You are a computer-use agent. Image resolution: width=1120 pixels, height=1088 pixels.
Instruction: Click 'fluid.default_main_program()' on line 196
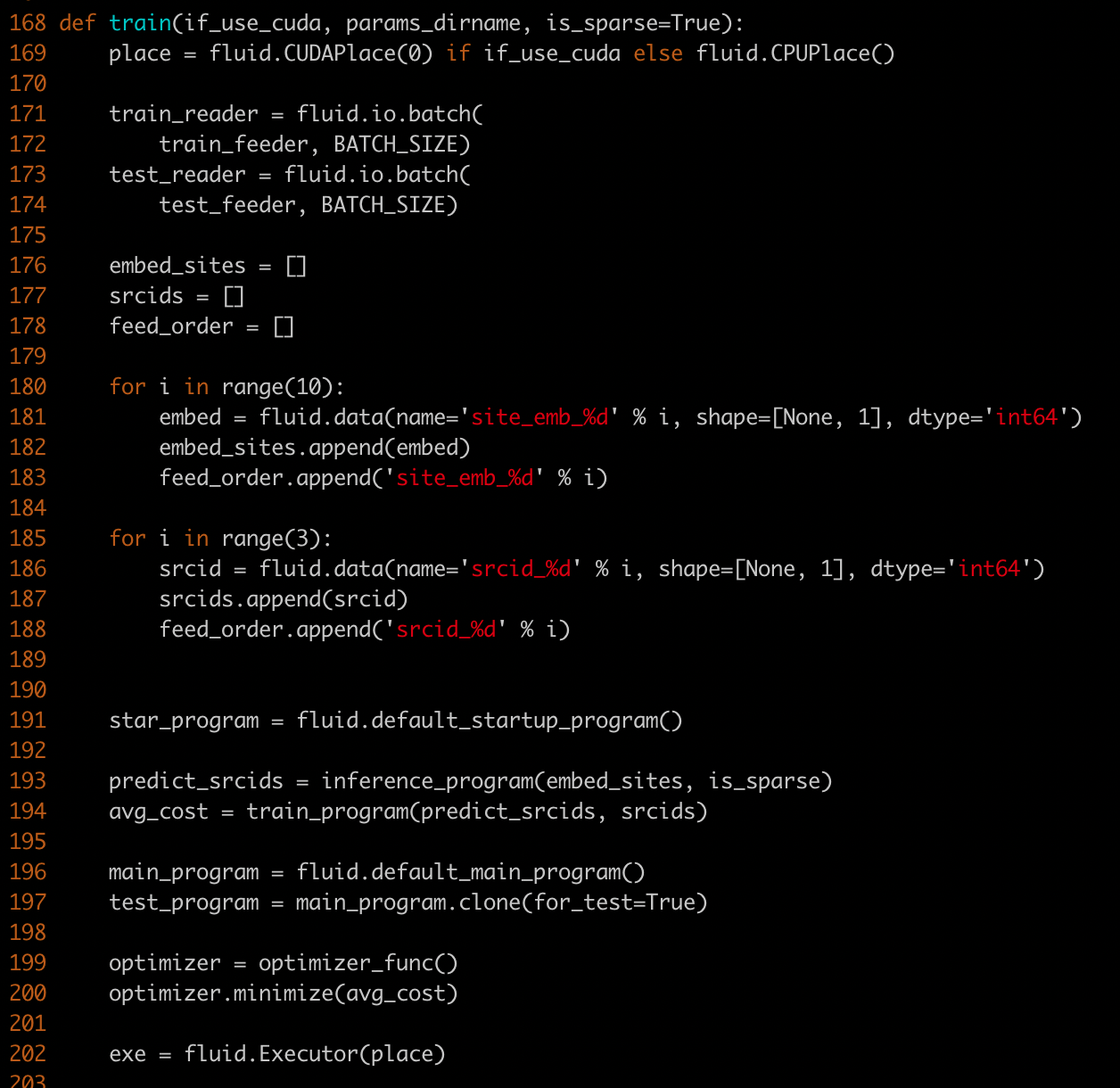tap(471, 871)
